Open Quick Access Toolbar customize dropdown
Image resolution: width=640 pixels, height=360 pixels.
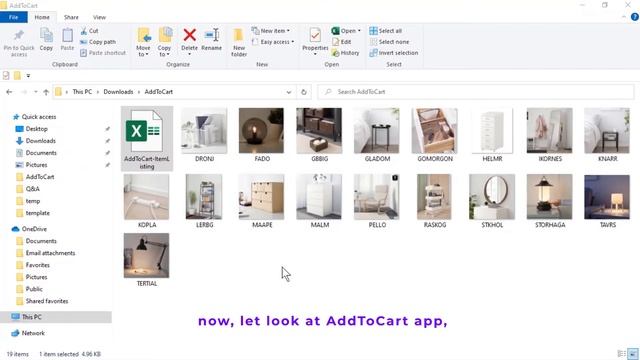point(28,76)
